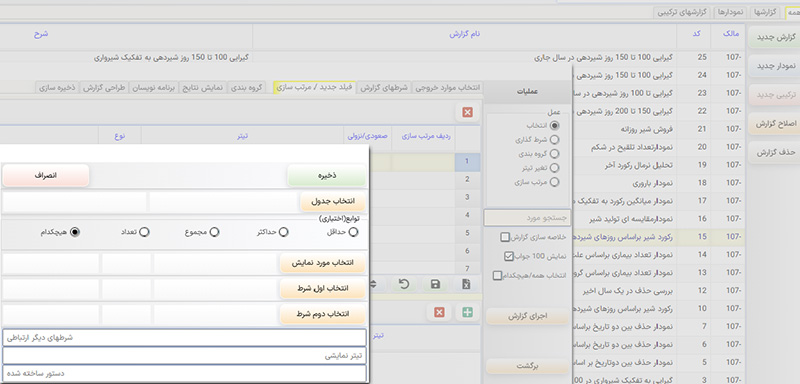Viewport: 800px width, 384px height.
Task: Click the انتخاب مورد نمایش button
Action: tap(323, 263)
